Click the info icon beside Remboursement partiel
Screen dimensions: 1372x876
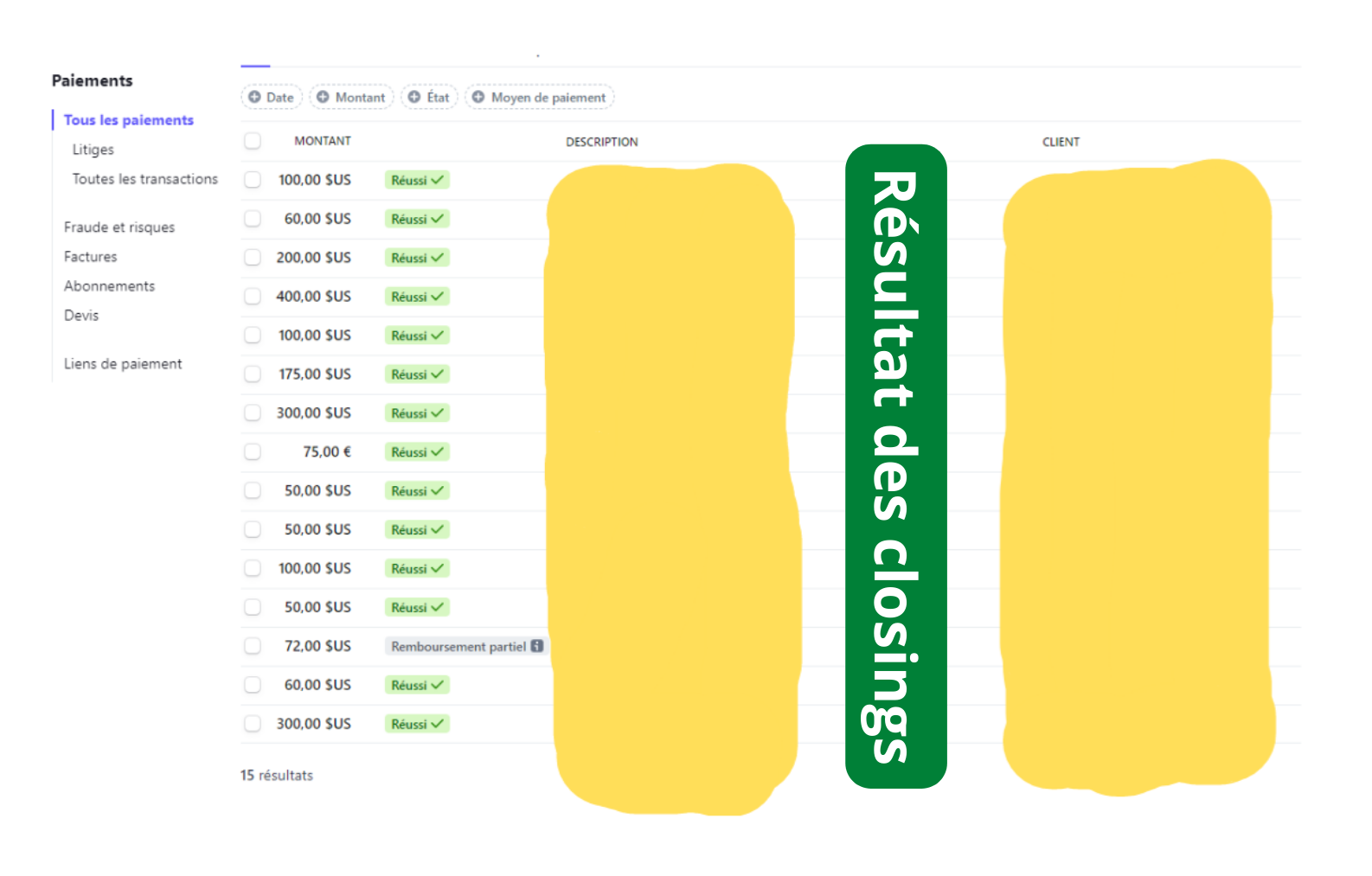click(537, 646)
